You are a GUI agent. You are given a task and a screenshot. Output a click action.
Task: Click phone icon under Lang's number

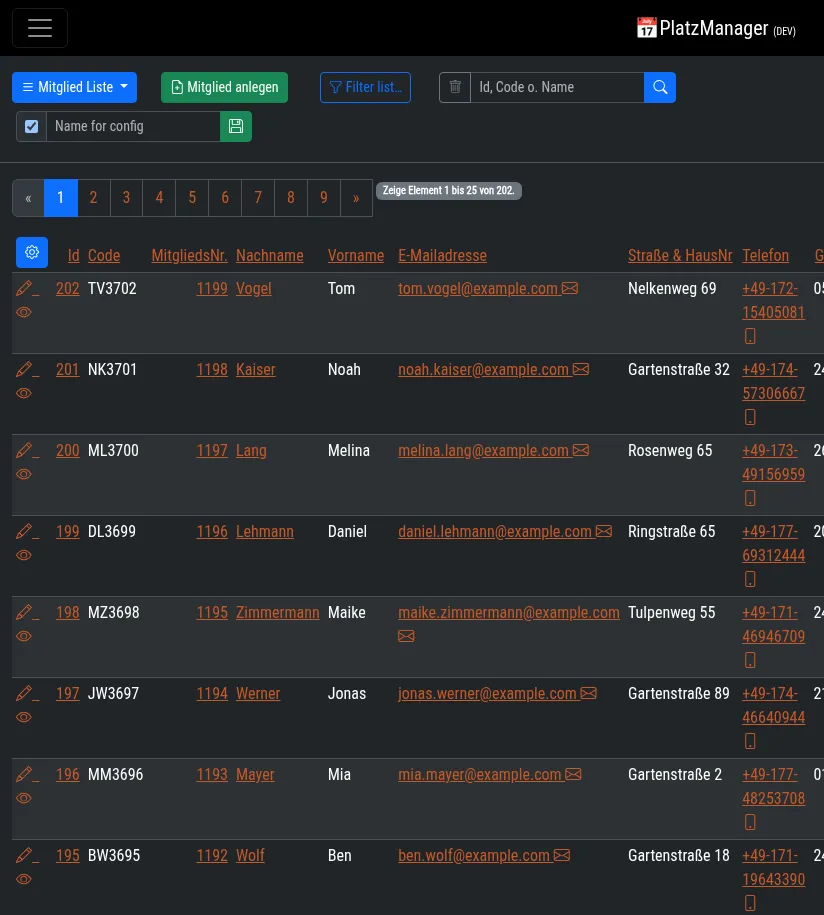pyautogui.click(x=750, y=498)
